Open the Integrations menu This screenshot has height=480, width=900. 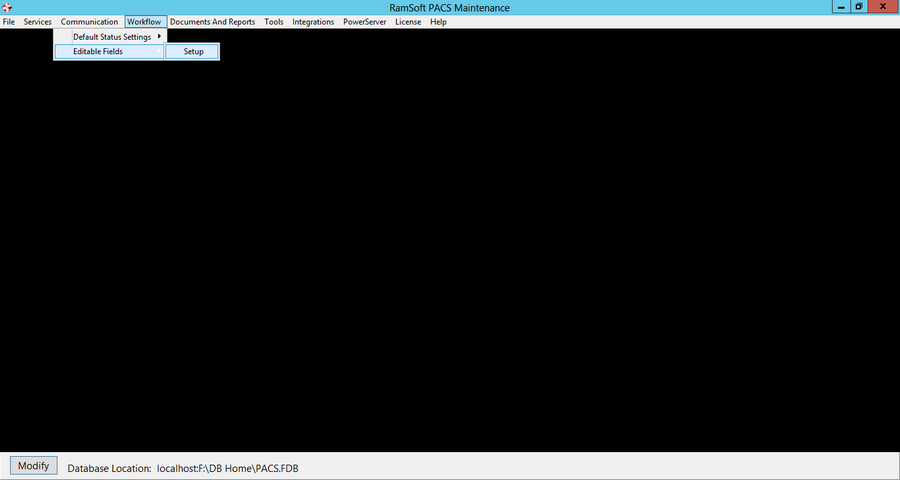(x=313, y=22)
